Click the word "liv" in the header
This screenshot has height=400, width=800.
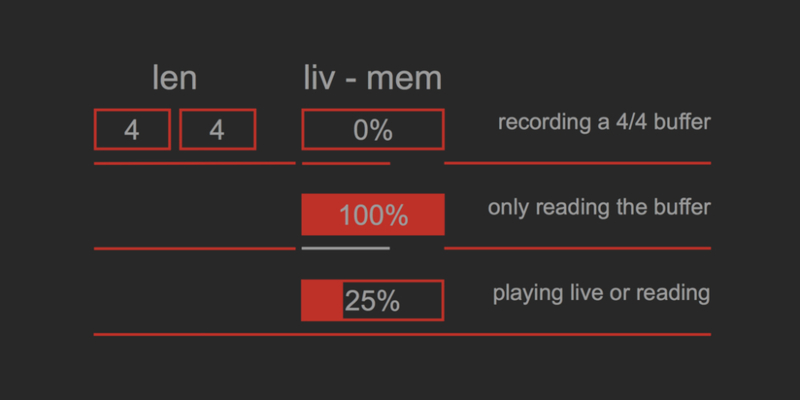tap(323, 78)
